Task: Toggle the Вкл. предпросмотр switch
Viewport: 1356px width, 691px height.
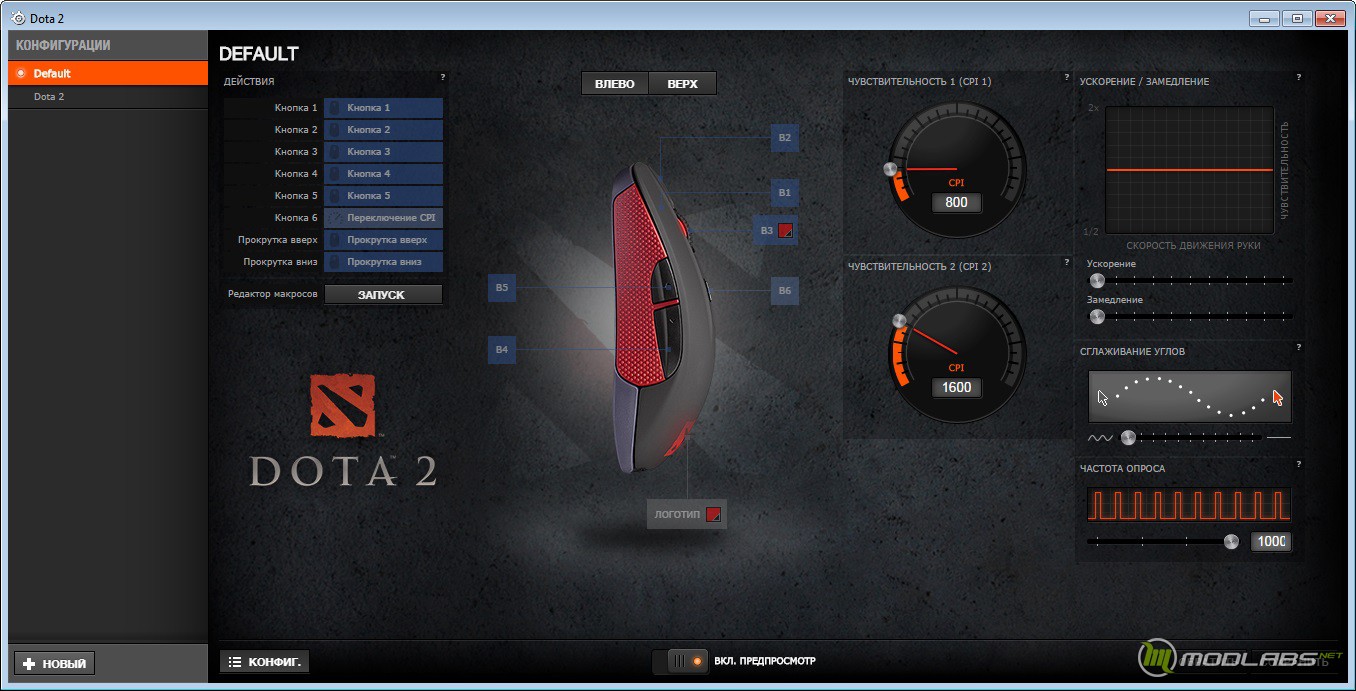Action: click(x=679, y=661)
